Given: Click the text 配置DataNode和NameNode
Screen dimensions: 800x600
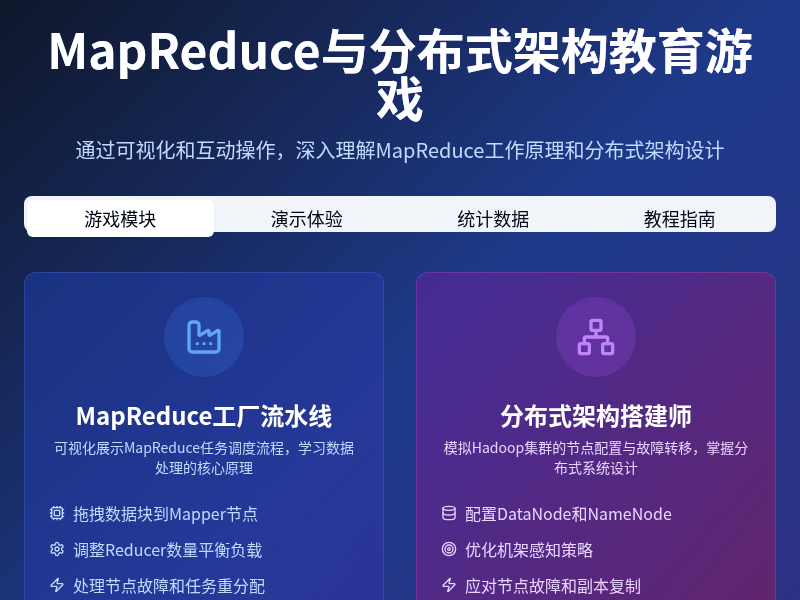Looking at the screenshot, I should point(568,514).
